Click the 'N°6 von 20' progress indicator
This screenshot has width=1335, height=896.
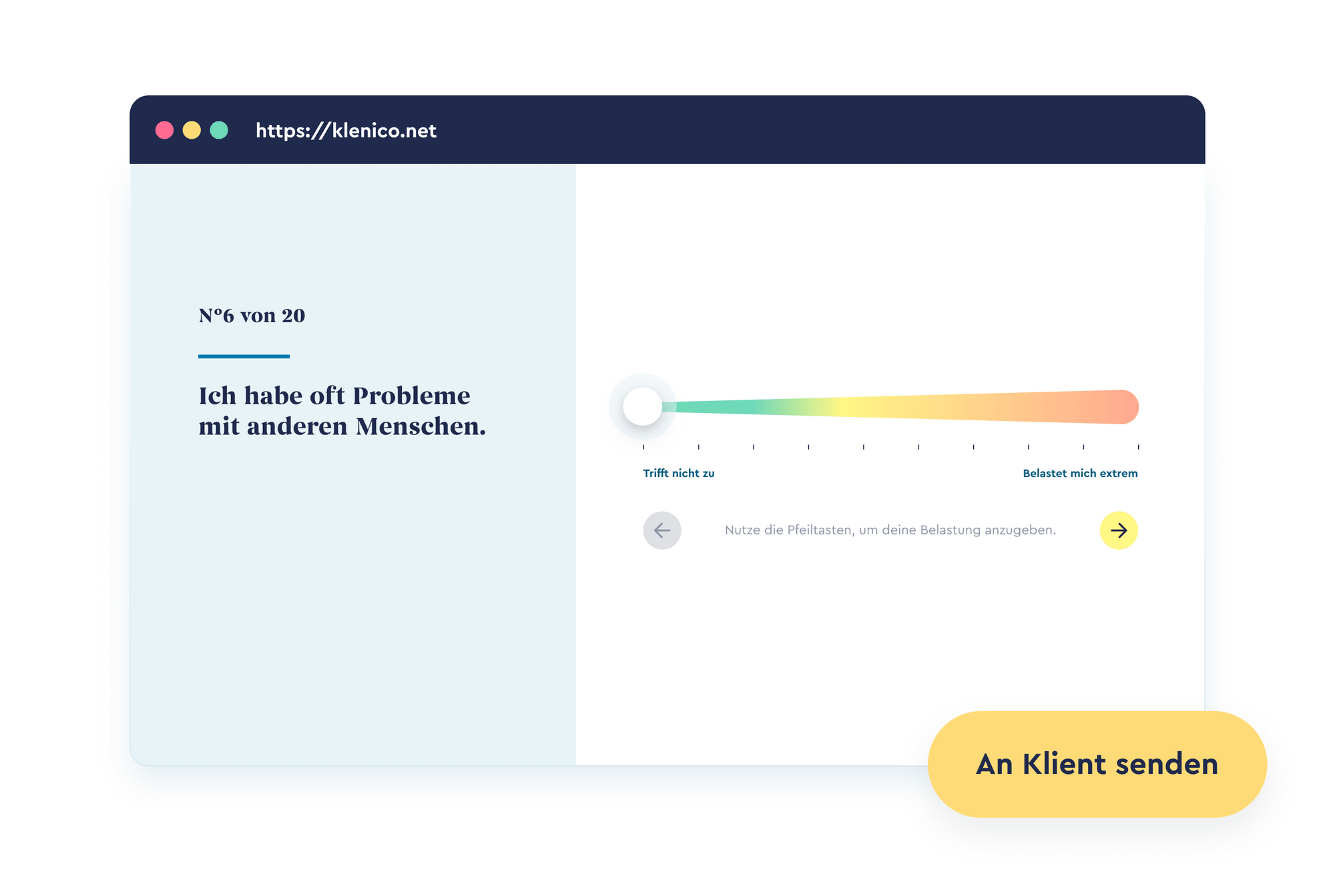(252, 315)
